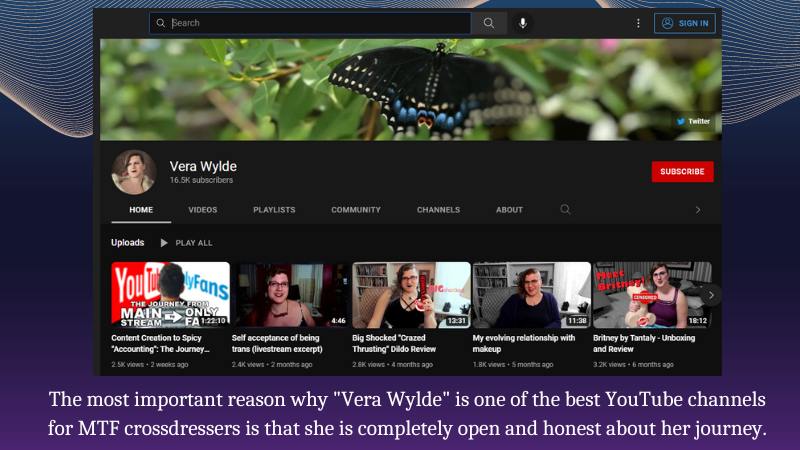The image size is (800, 450).
Task: Show next uploads with carousel arrow
Action: (x=711, y=295)
